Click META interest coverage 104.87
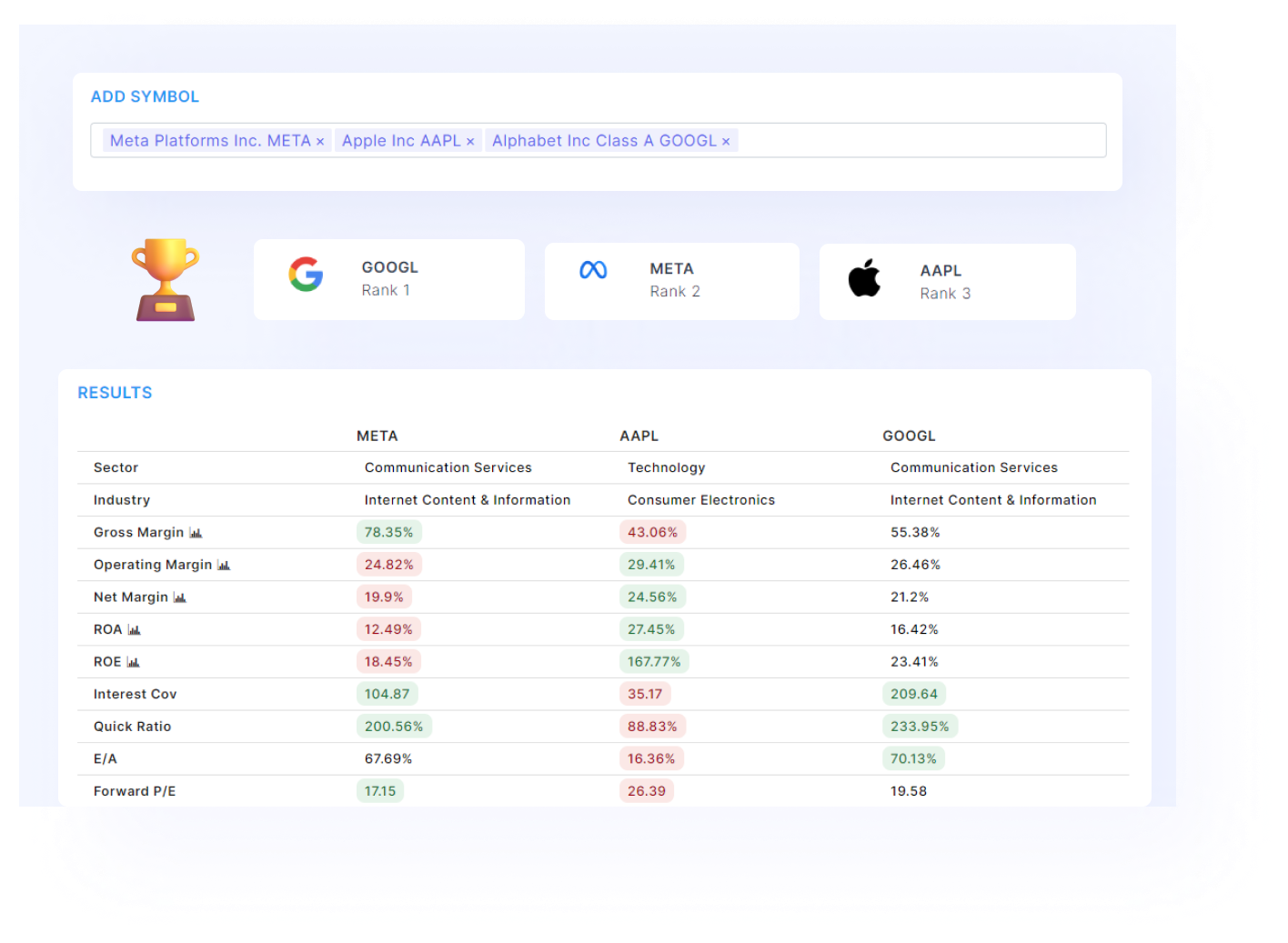 click(387, 694)
